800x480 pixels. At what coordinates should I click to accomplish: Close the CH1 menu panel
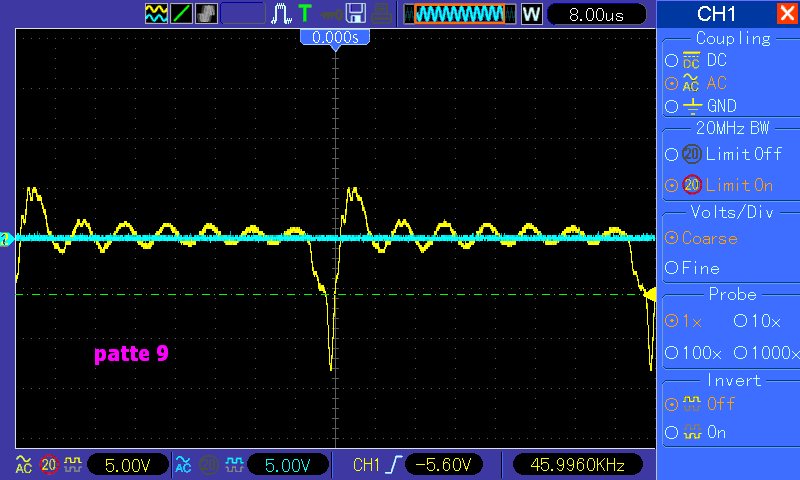click(x=785, y=14)
